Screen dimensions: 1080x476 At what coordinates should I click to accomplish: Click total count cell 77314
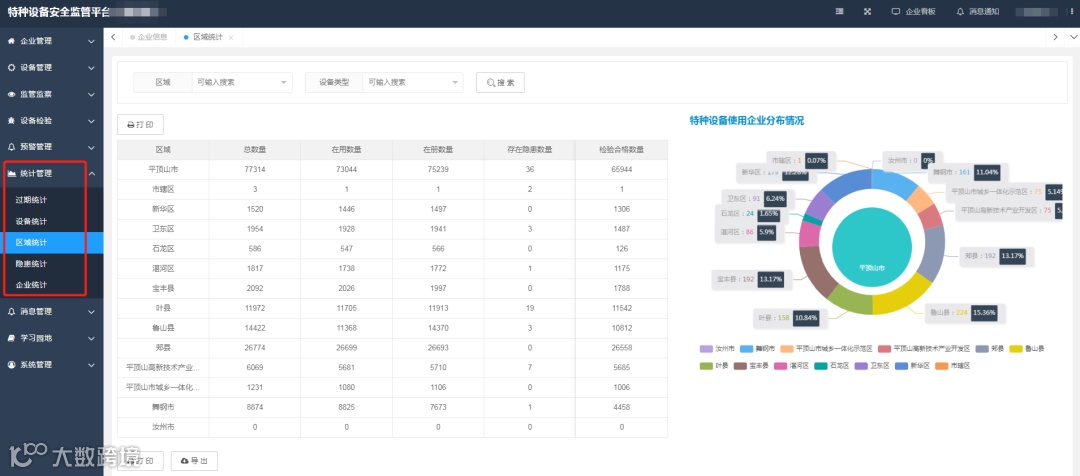pos(255,169)
